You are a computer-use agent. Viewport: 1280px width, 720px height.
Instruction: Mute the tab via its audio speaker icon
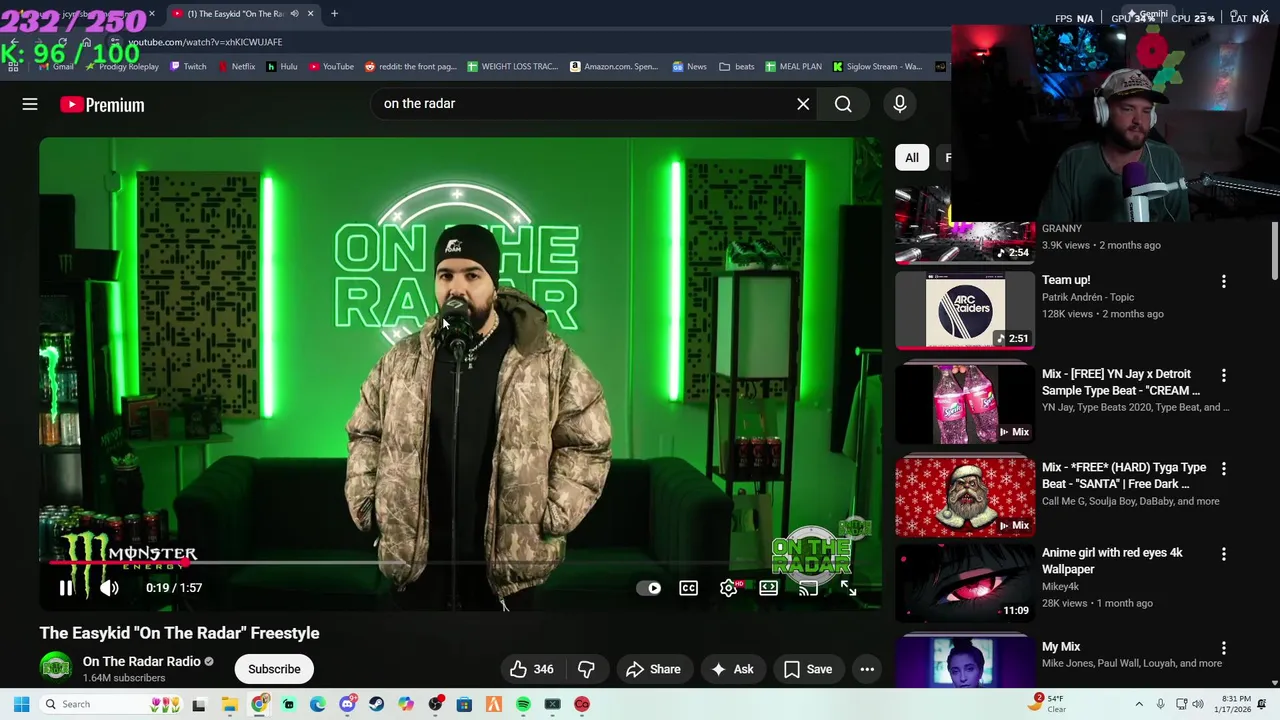(294, 14)
